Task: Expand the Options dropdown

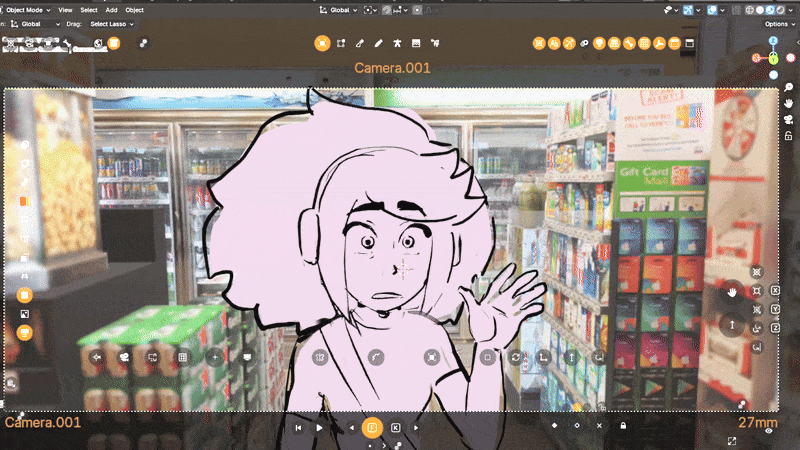Action: (x=780, y=24)
